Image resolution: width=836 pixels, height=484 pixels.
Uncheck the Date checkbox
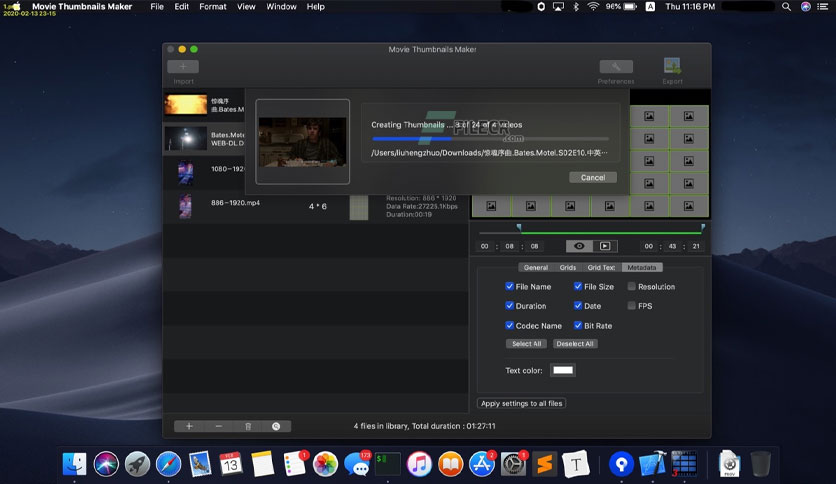pyautogui.click(x=577, y=305)
